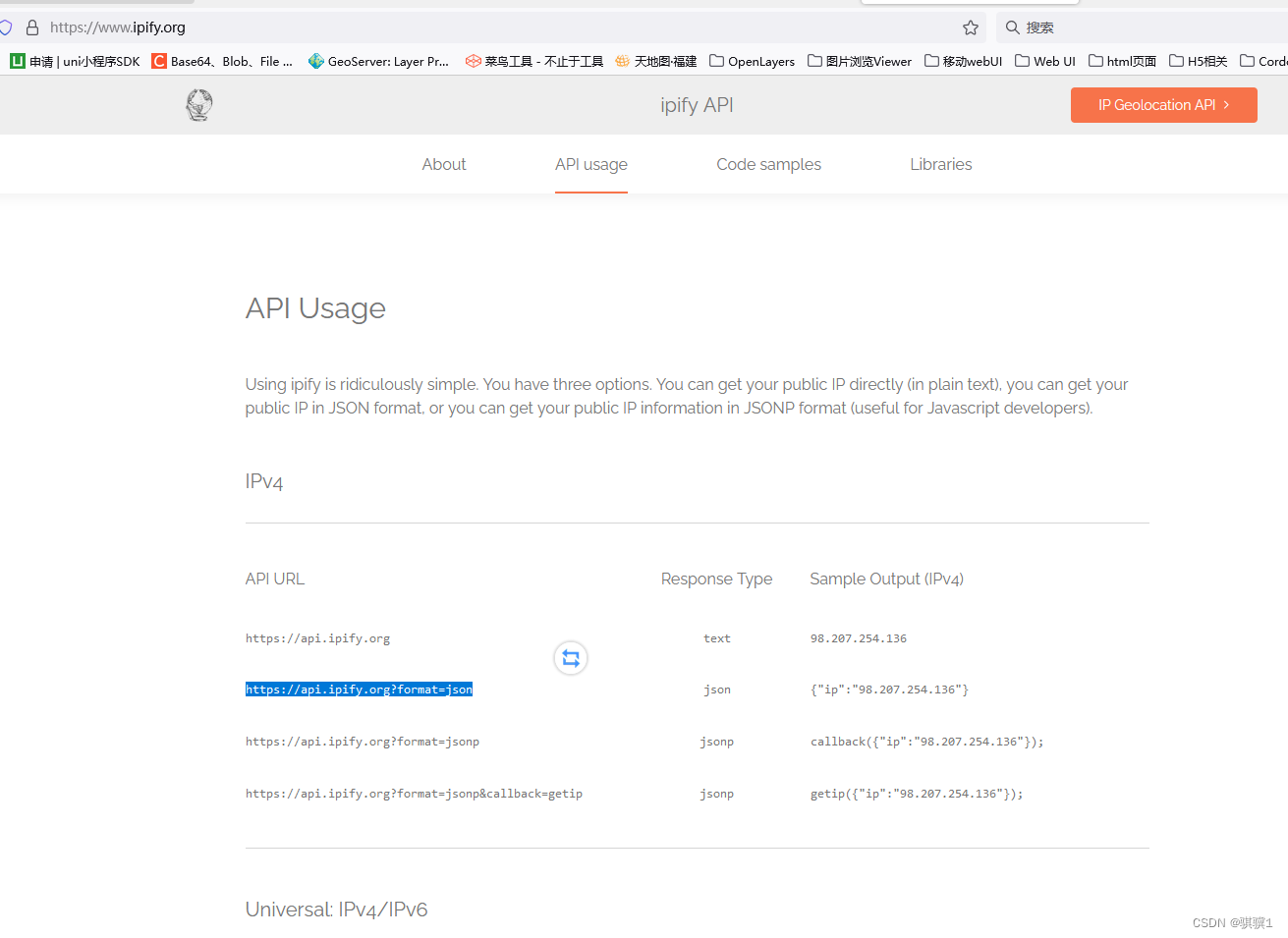This screenshot has height=938, width=1288.
Task: Open the 天地图·福建 bookmark
Action: 656,61
